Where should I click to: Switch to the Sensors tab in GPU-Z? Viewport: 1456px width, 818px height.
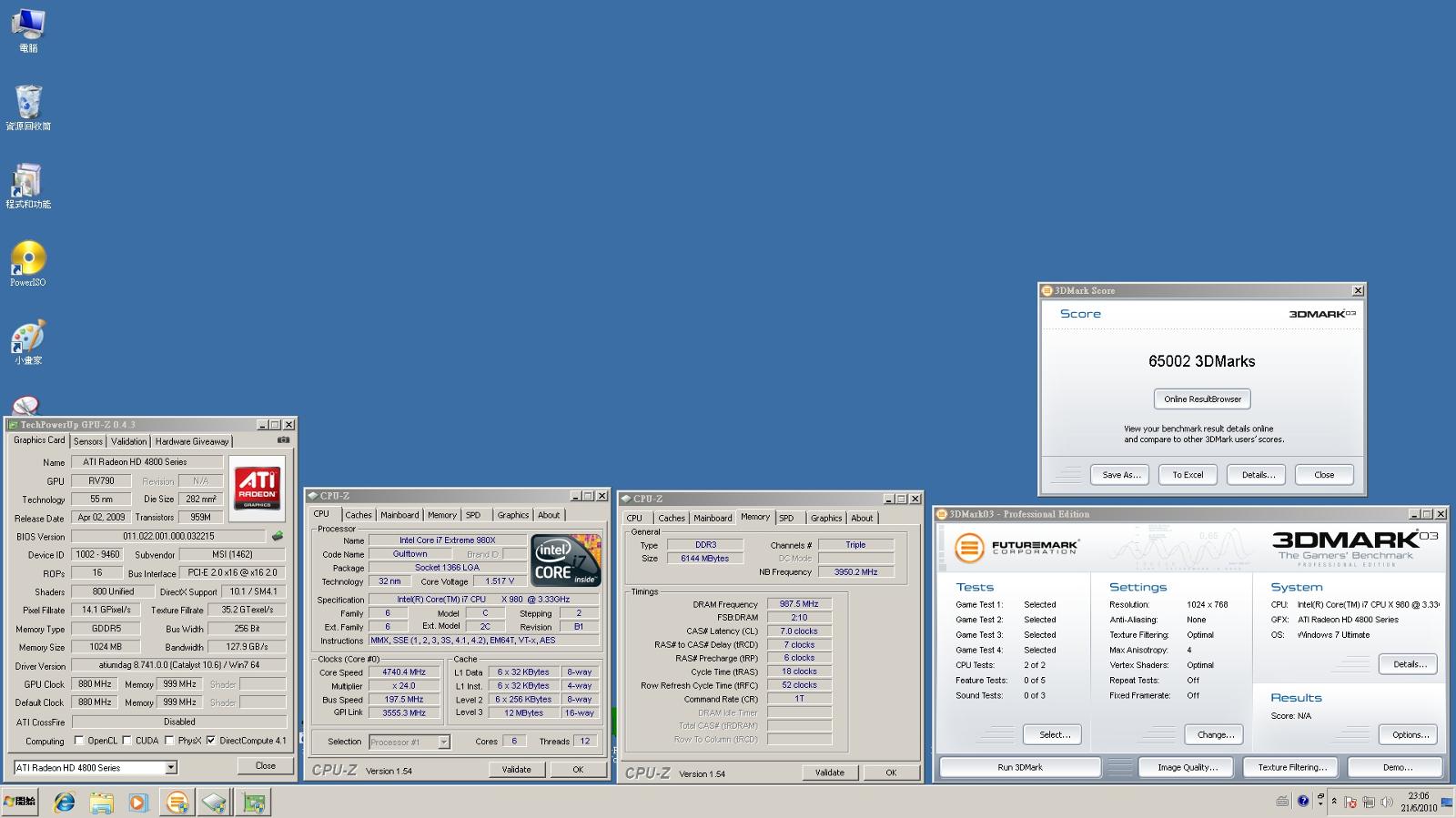pos(88,441)
